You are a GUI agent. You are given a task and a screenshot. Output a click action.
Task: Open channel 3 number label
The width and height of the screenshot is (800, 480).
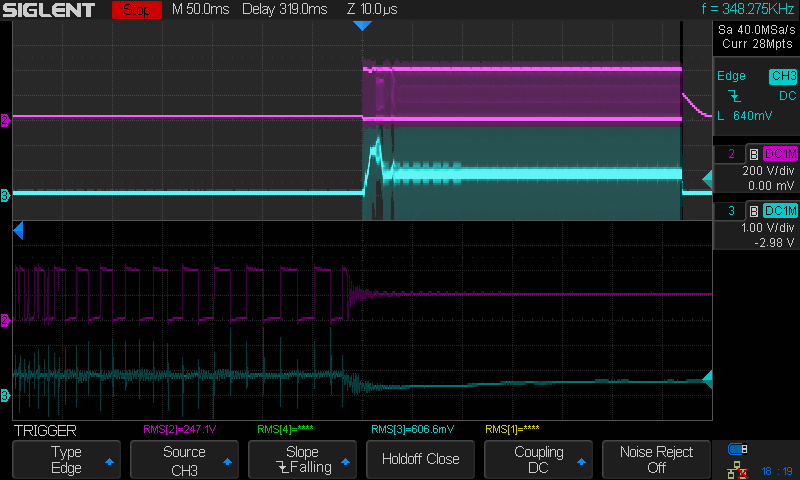(x=731, y=211)
